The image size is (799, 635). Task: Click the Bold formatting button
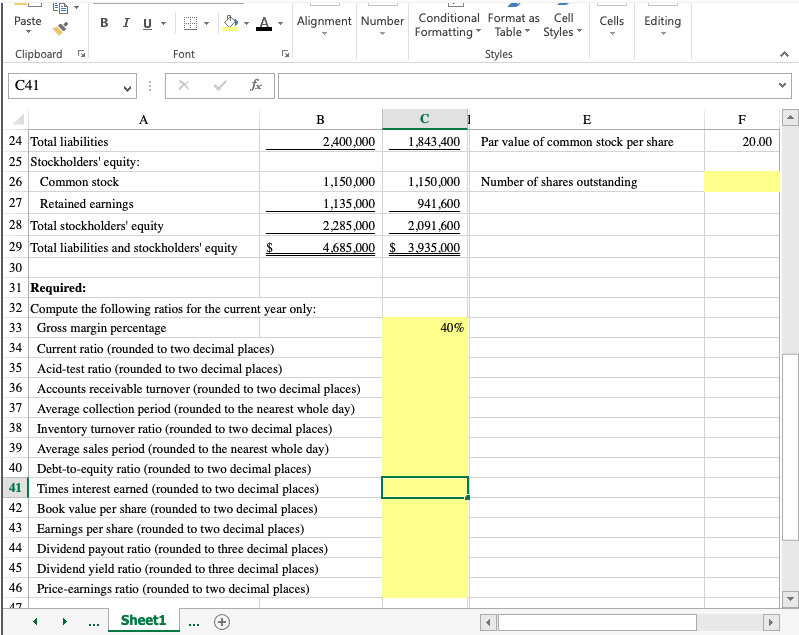(104, 23)
